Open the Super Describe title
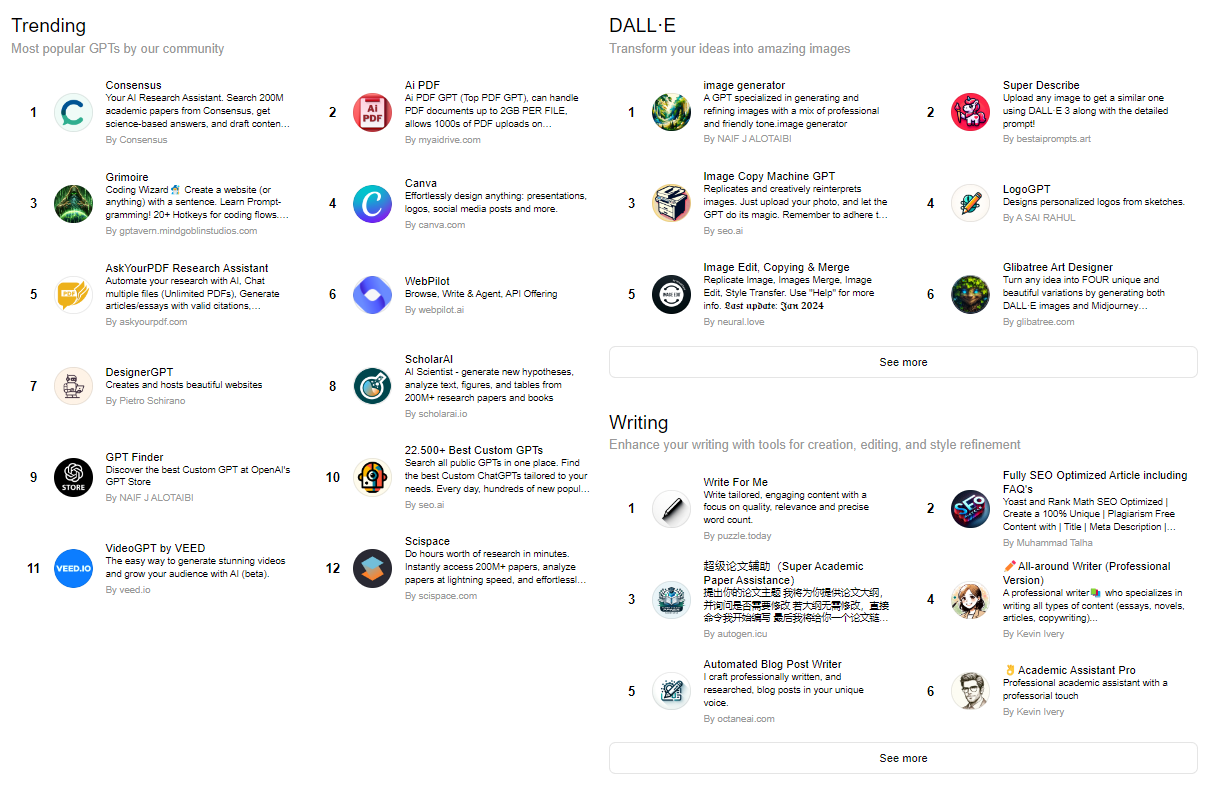The image size is (1210, 785). click(x=1041, y=86)
